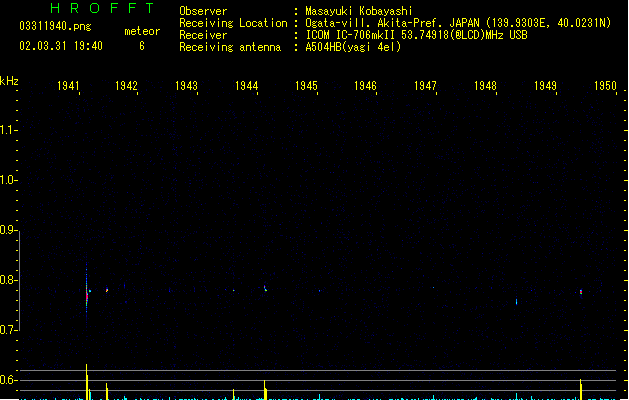
Task: Click the cyan echo between 1948 and 1949
Action: click(516, 302)
